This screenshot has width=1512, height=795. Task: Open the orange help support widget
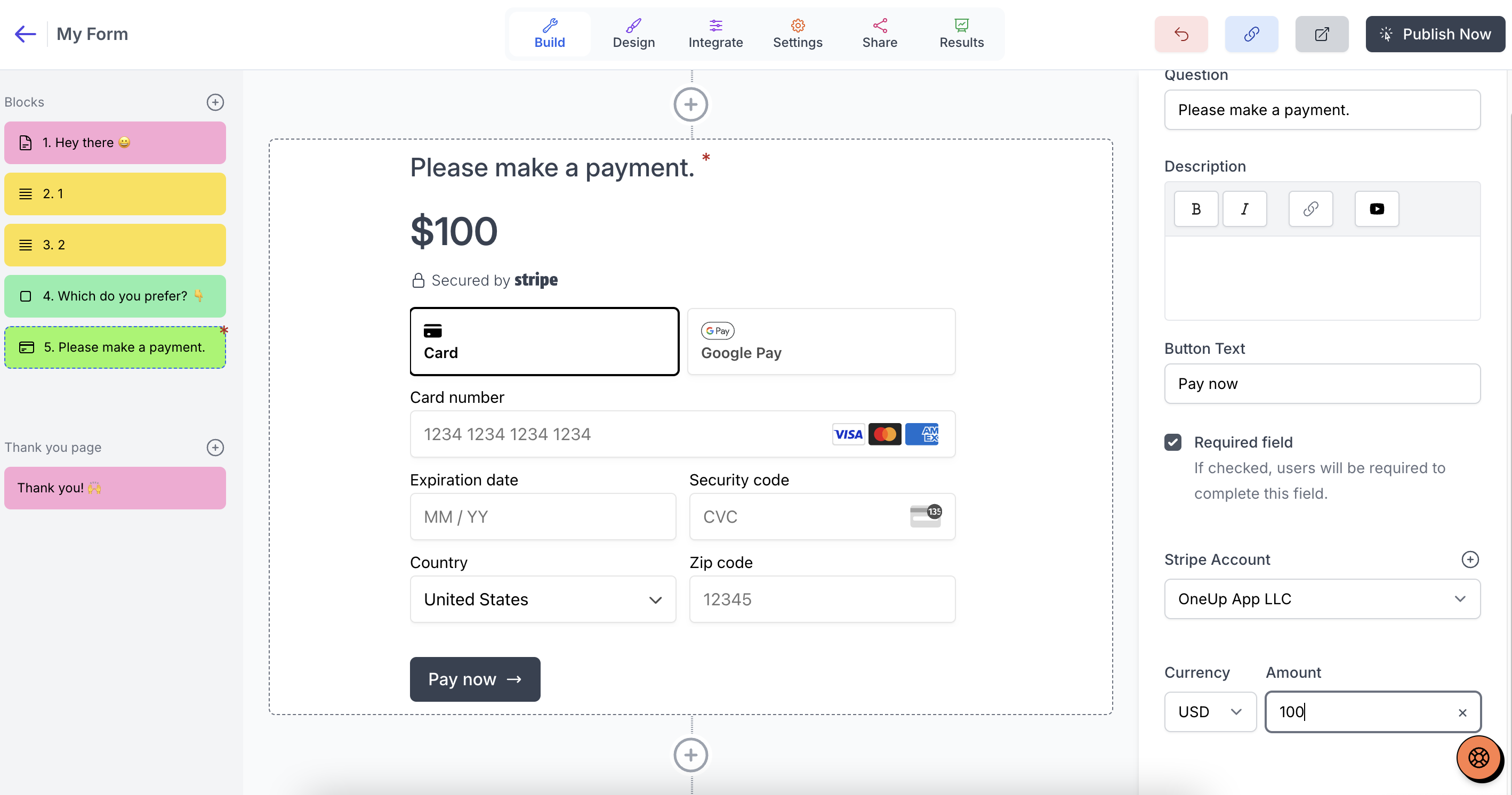click(x=1479, y=758)
